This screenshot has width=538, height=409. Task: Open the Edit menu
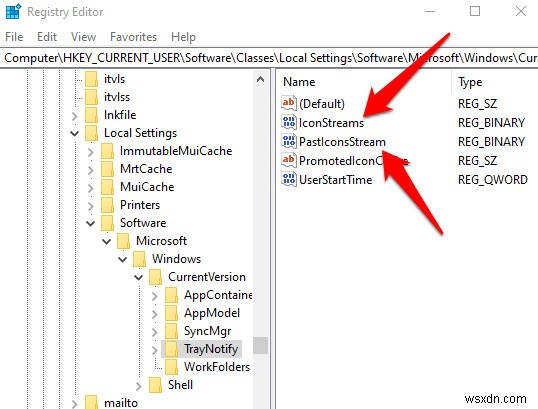(x=47, y=37)
